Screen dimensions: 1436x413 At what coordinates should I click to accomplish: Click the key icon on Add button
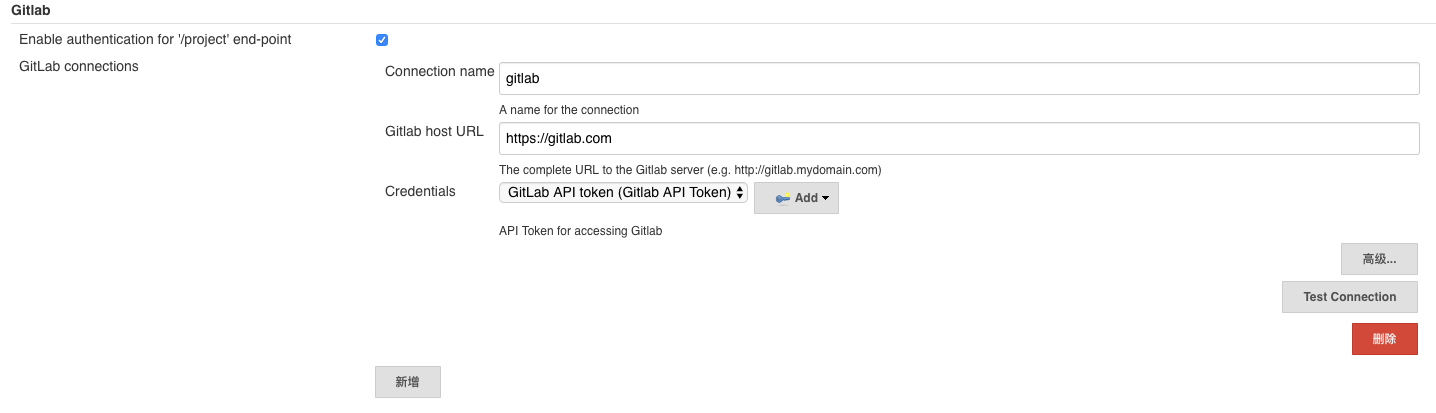[x=782, y=198]
